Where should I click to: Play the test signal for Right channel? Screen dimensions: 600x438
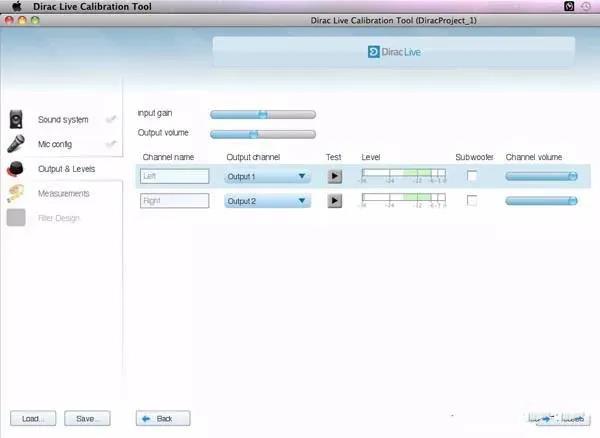pos(335,200)
